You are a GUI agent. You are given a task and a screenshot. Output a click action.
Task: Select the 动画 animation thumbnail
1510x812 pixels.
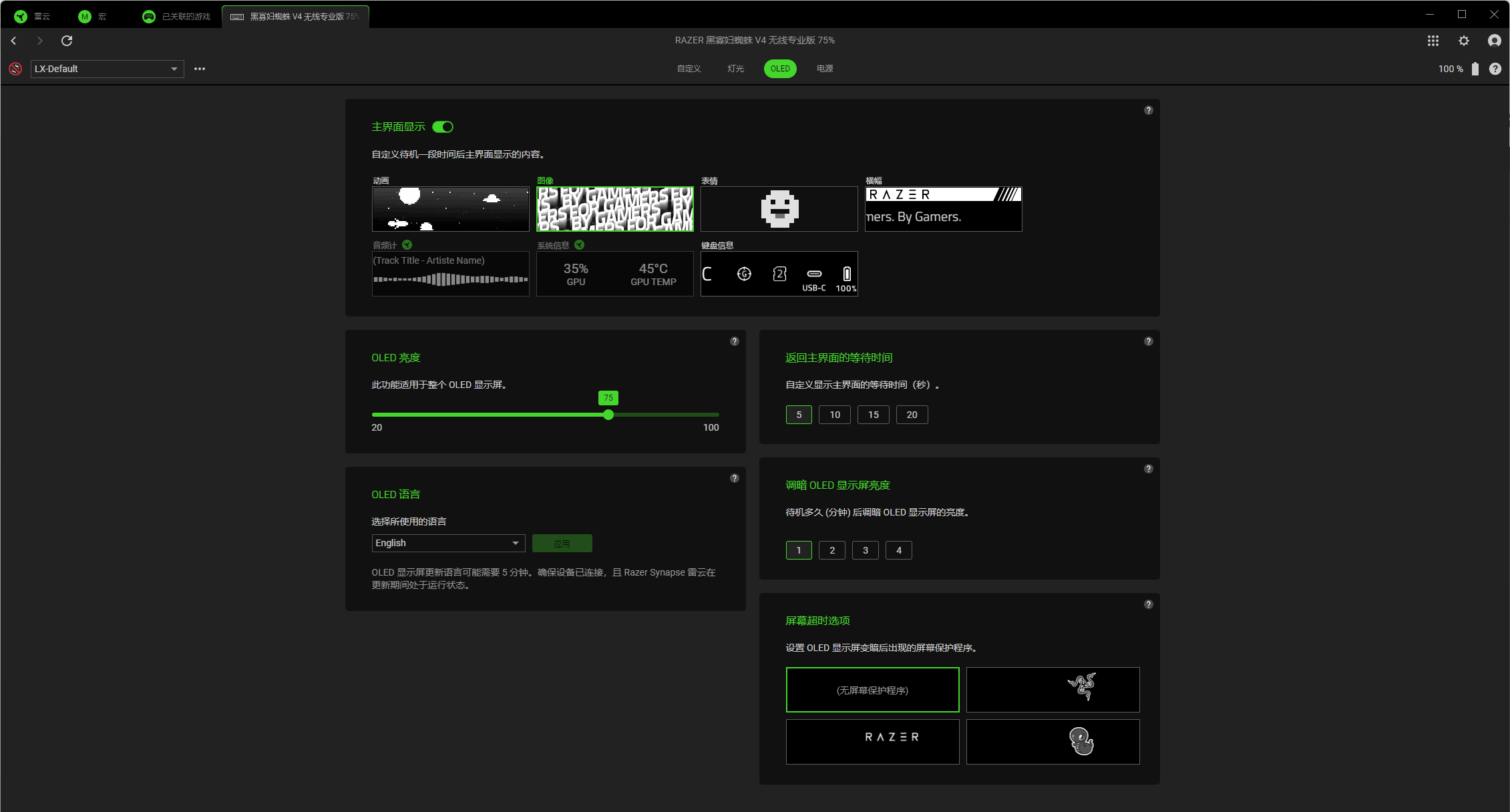tap(451, 209)
